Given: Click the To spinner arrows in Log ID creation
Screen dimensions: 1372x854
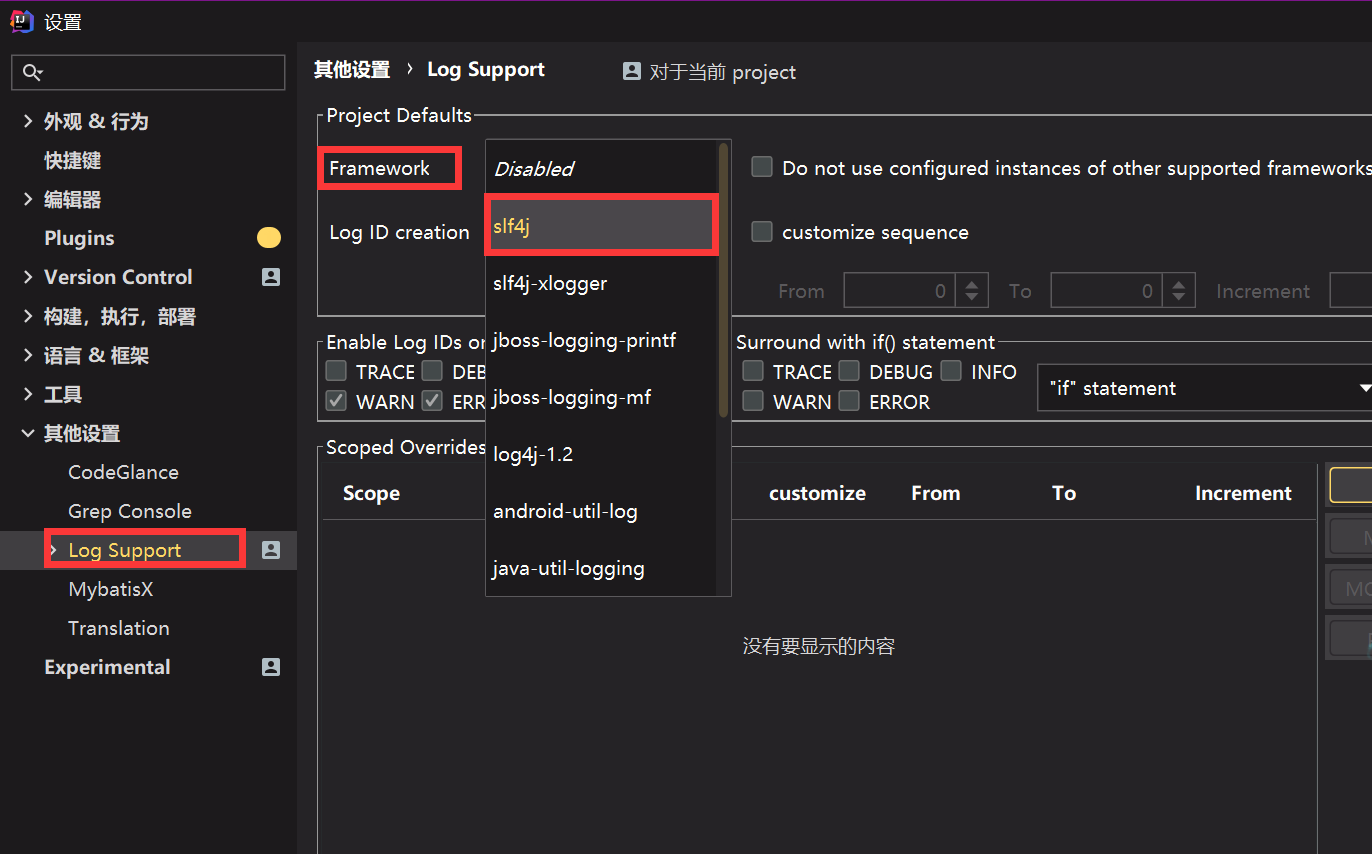Looking at the screenshot, I should pyautogui.click(x=1180, y=291).
